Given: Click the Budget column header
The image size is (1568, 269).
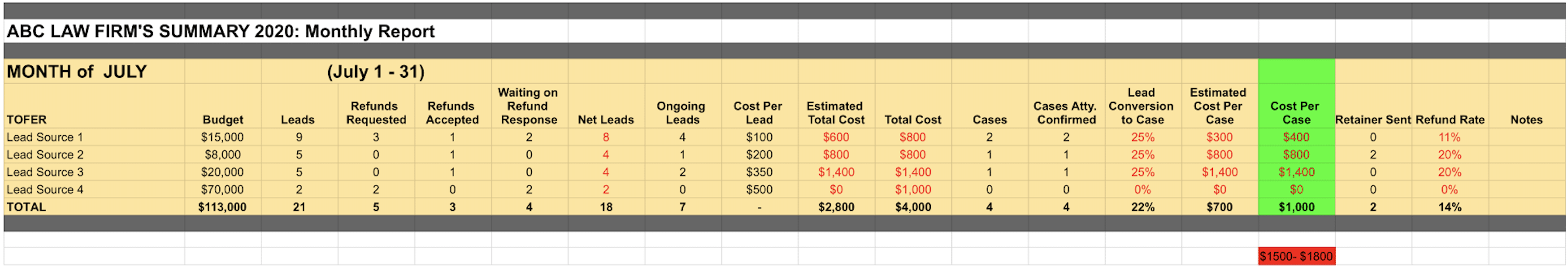Looking at the screenshot, I should 223,120.
